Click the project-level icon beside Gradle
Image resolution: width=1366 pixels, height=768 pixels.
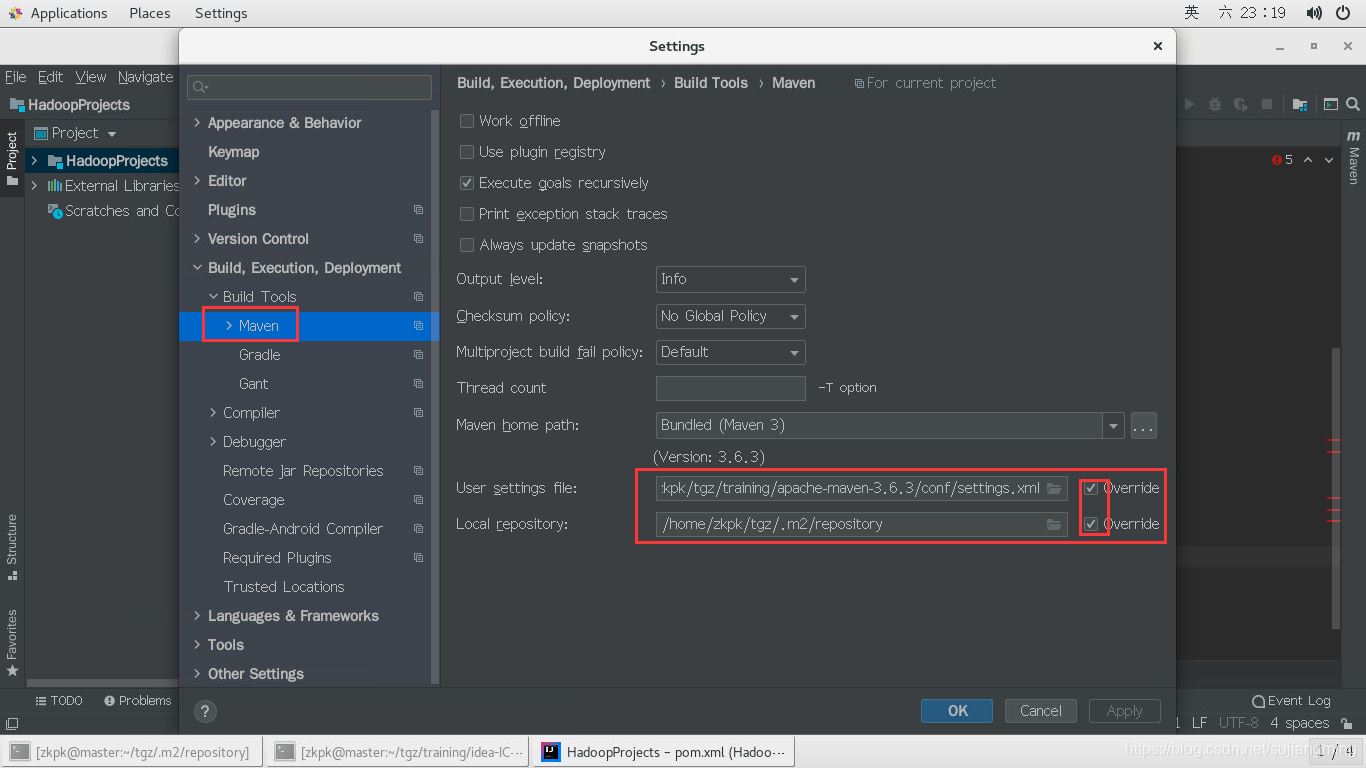pyautogui.click(x=418, y=355)
